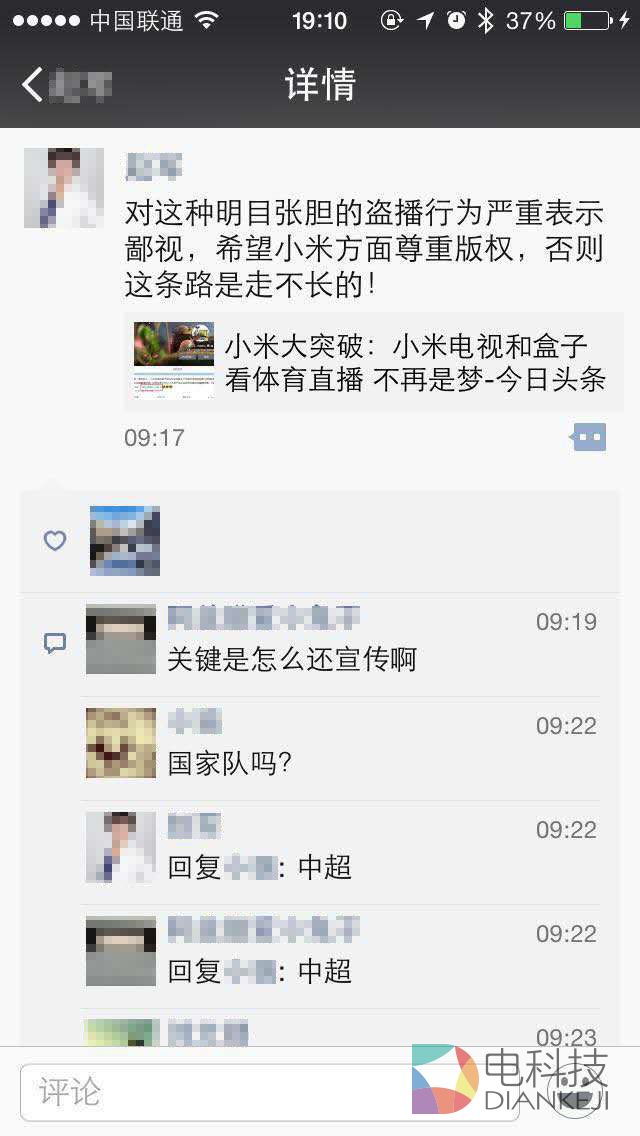The image size is (640, 1136).
Task: Open the comment bubble menu beside 09:17
Action: [589, 437]
